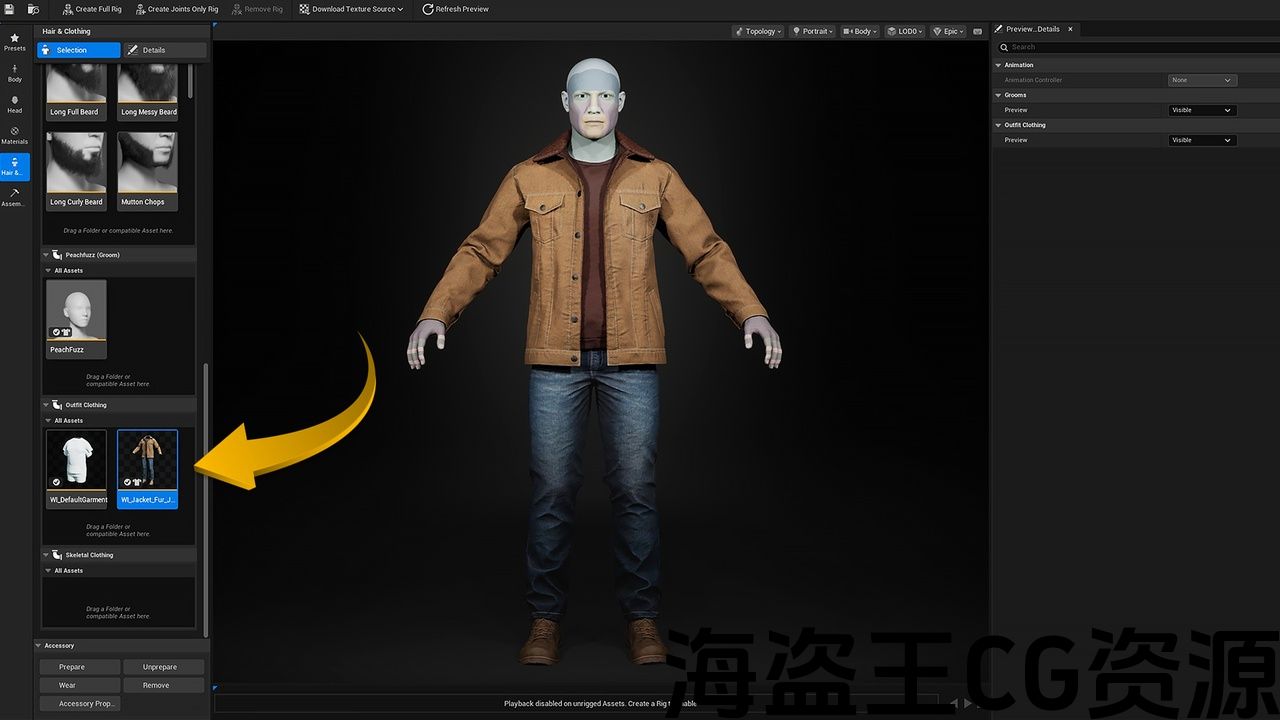1280x720 pixels.
Task: Select the Long Full Beard thumbnail
Action: point(76,92)
